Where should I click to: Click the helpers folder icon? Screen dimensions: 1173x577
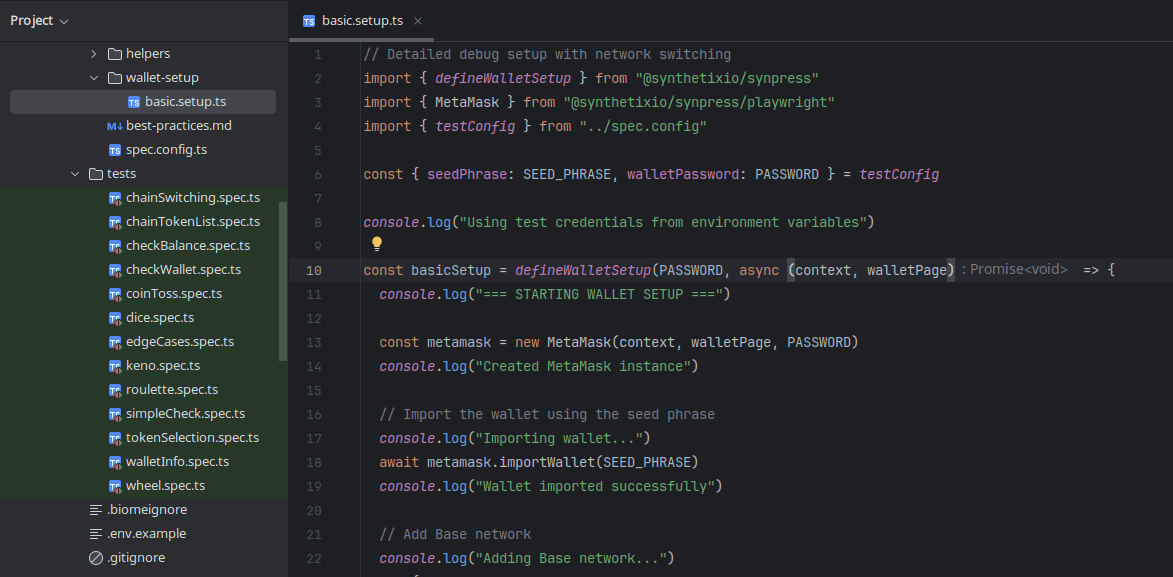(114, 54)
